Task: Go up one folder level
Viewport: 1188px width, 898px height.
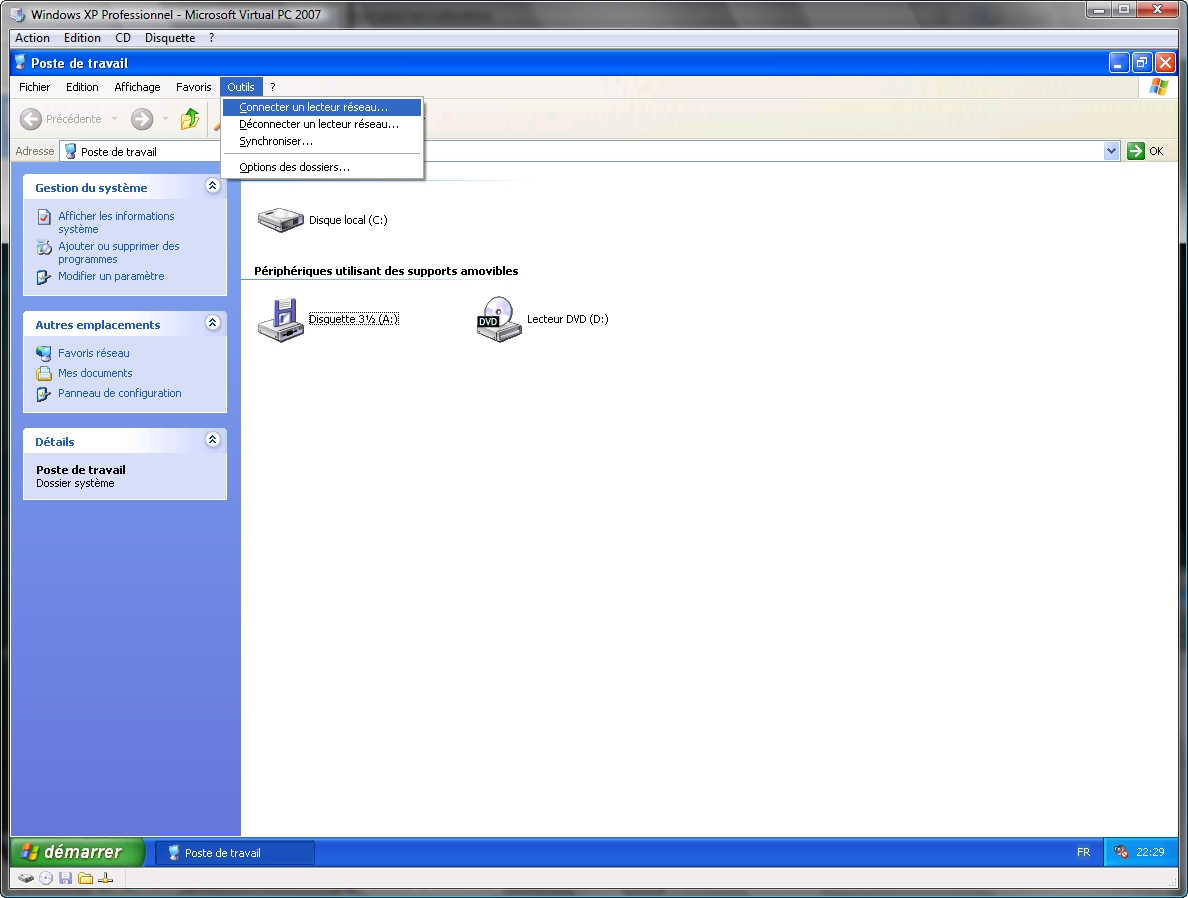Action: pyautogui.click(x=189, y=119)
